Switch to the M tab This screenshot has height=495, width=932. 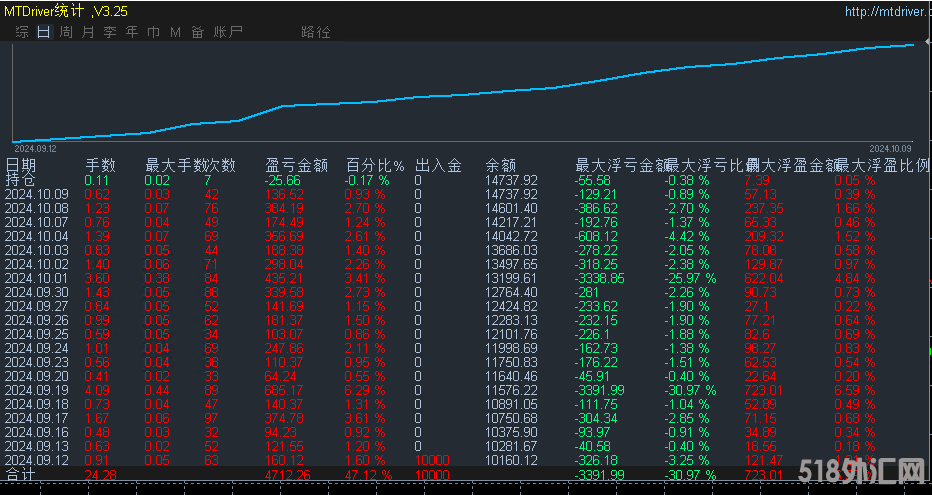[175, 32]
